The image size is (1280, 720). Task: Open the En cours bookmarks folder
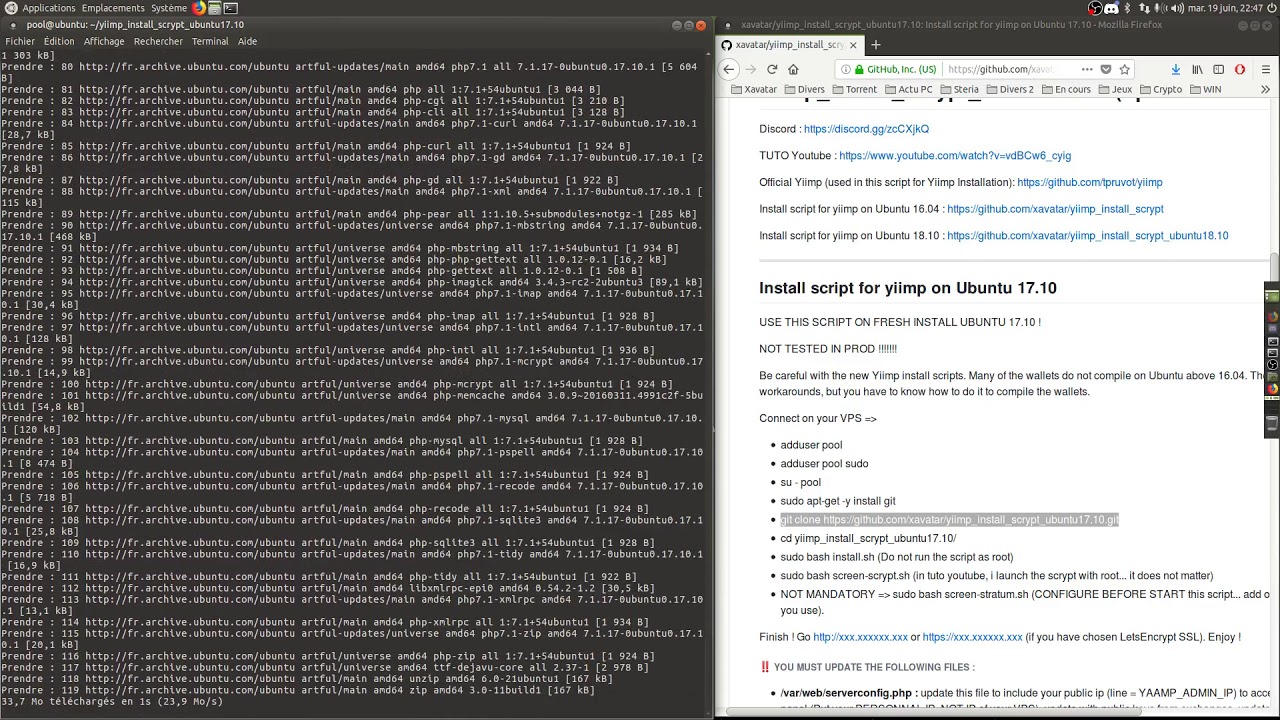[x=1066, y=89]
